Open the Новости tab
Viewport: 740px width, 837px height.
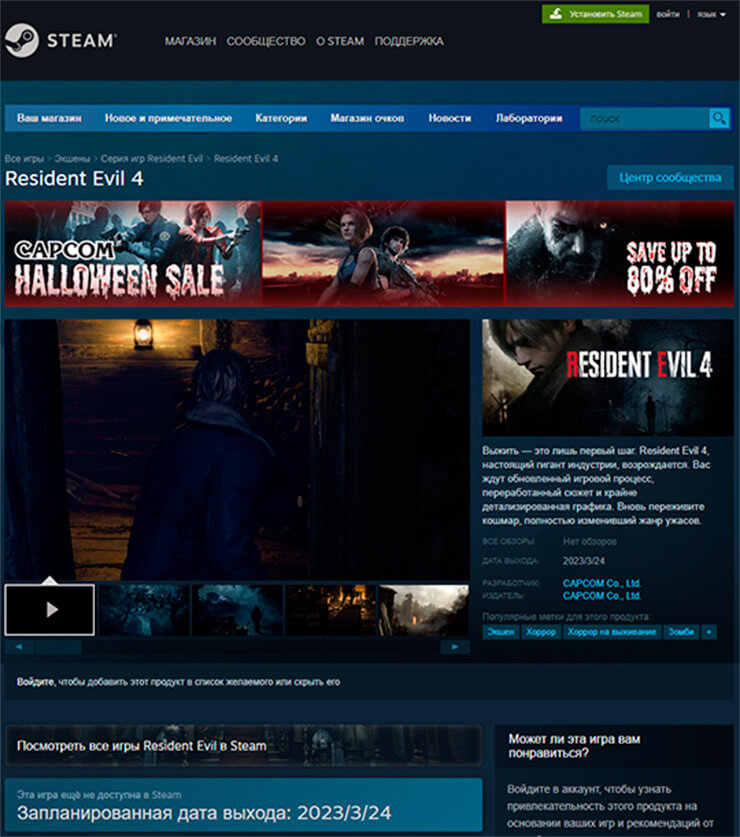(450, 118)
